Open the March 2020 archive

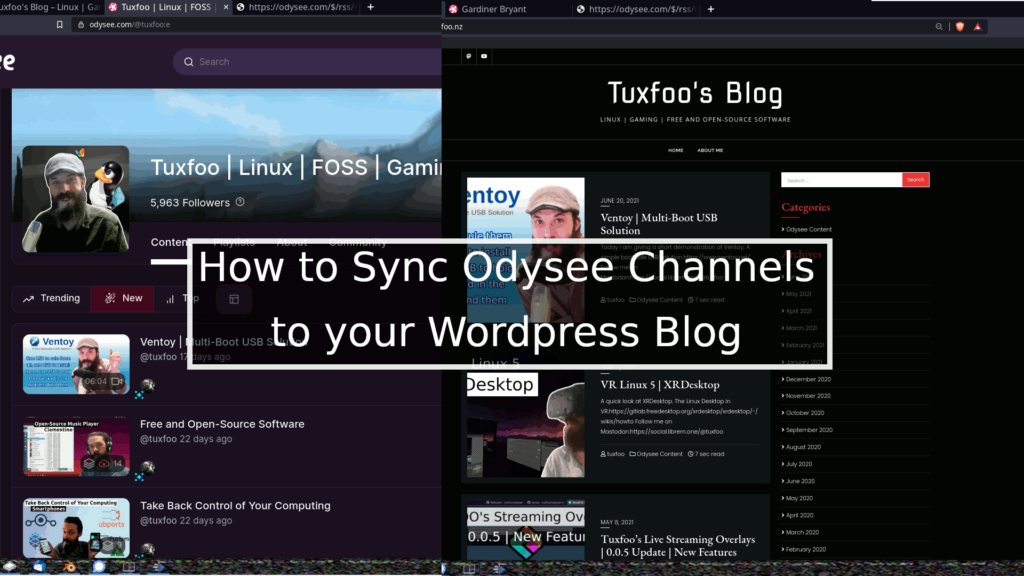click(802, 532)
